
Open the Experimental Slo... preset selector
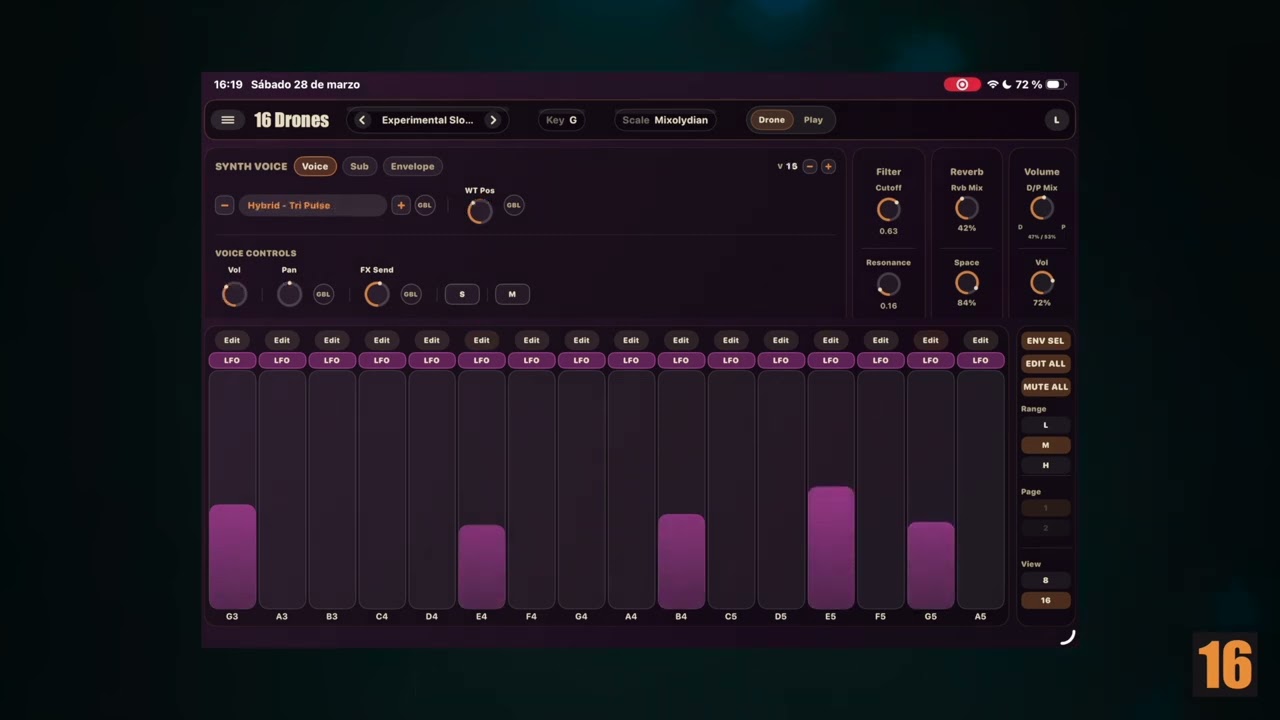[427, 120]
